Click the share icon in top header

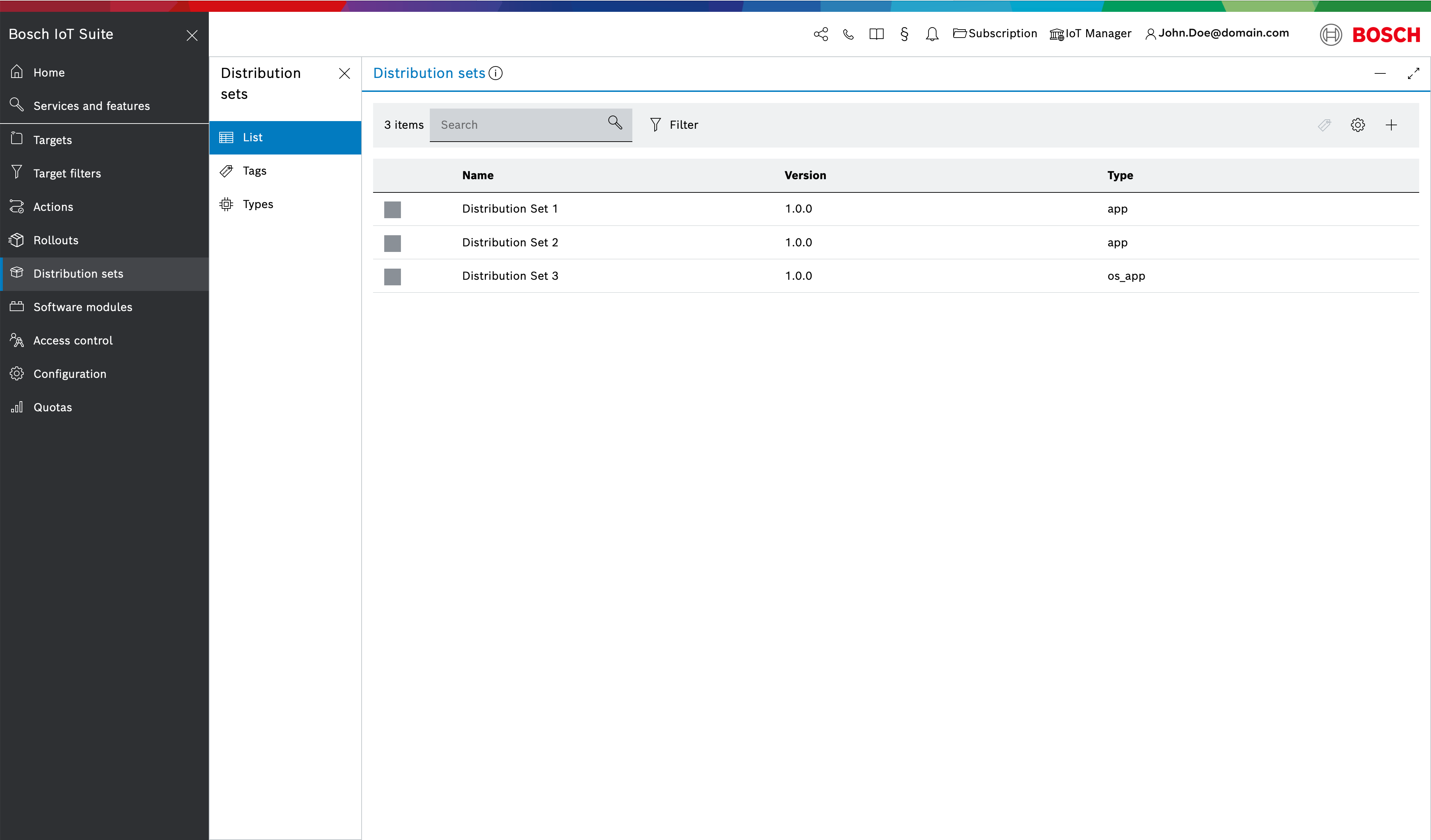click(x=821, y=34)
